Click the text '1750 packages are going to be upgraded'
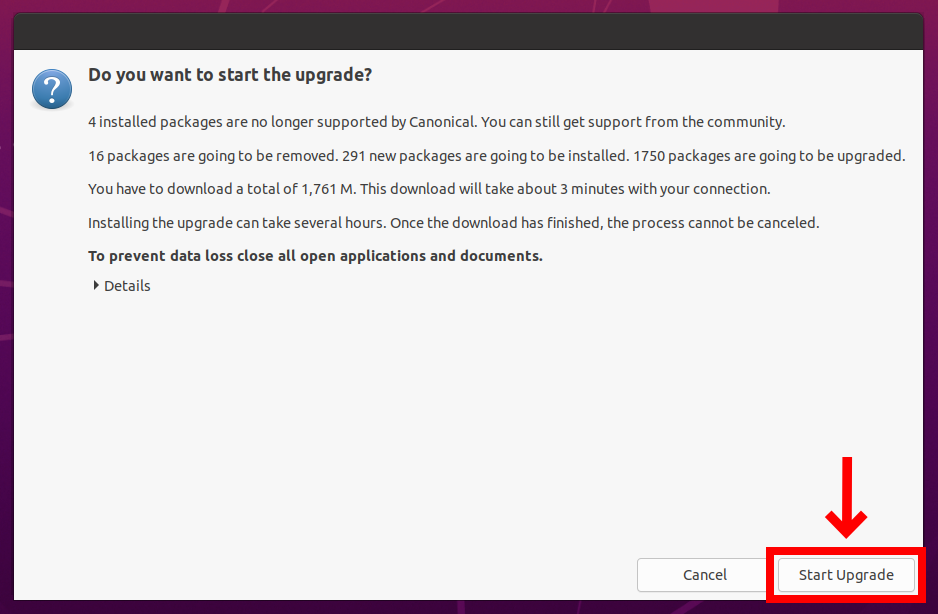Viewport: 938px width, 614px height. [x=768, y=156]
